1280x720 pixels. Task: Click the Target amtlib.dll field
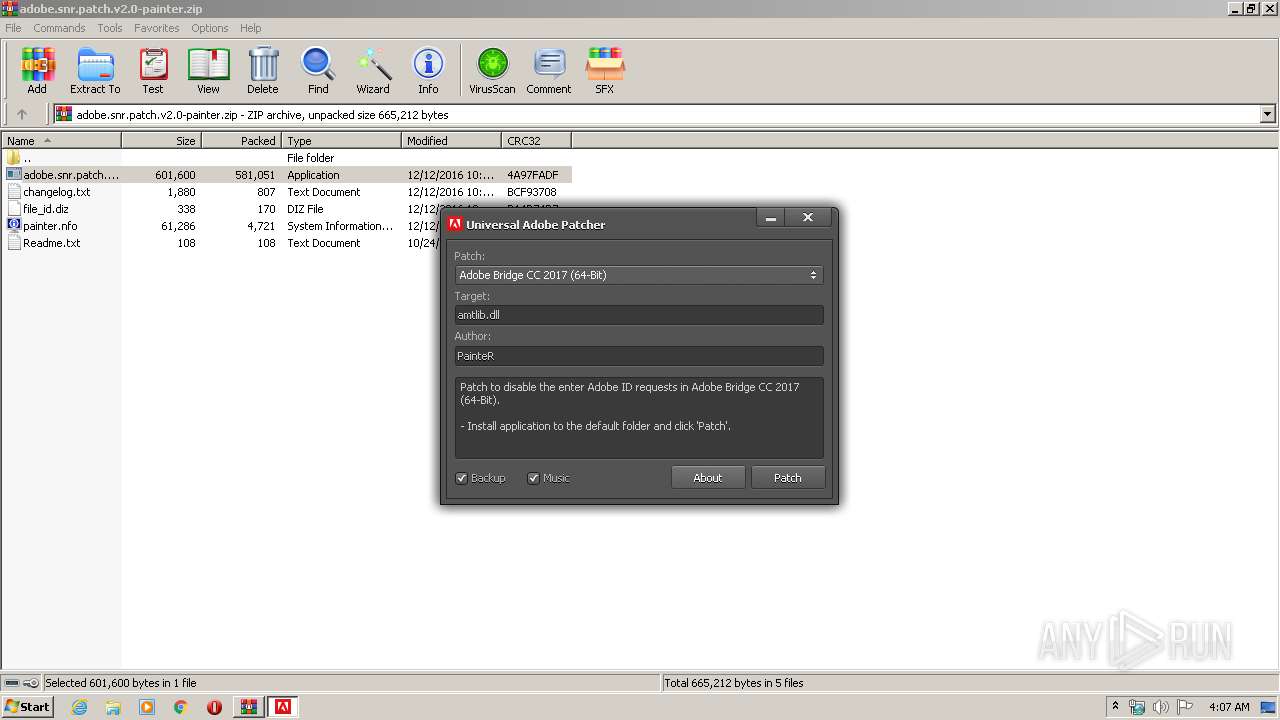(639, 315)
